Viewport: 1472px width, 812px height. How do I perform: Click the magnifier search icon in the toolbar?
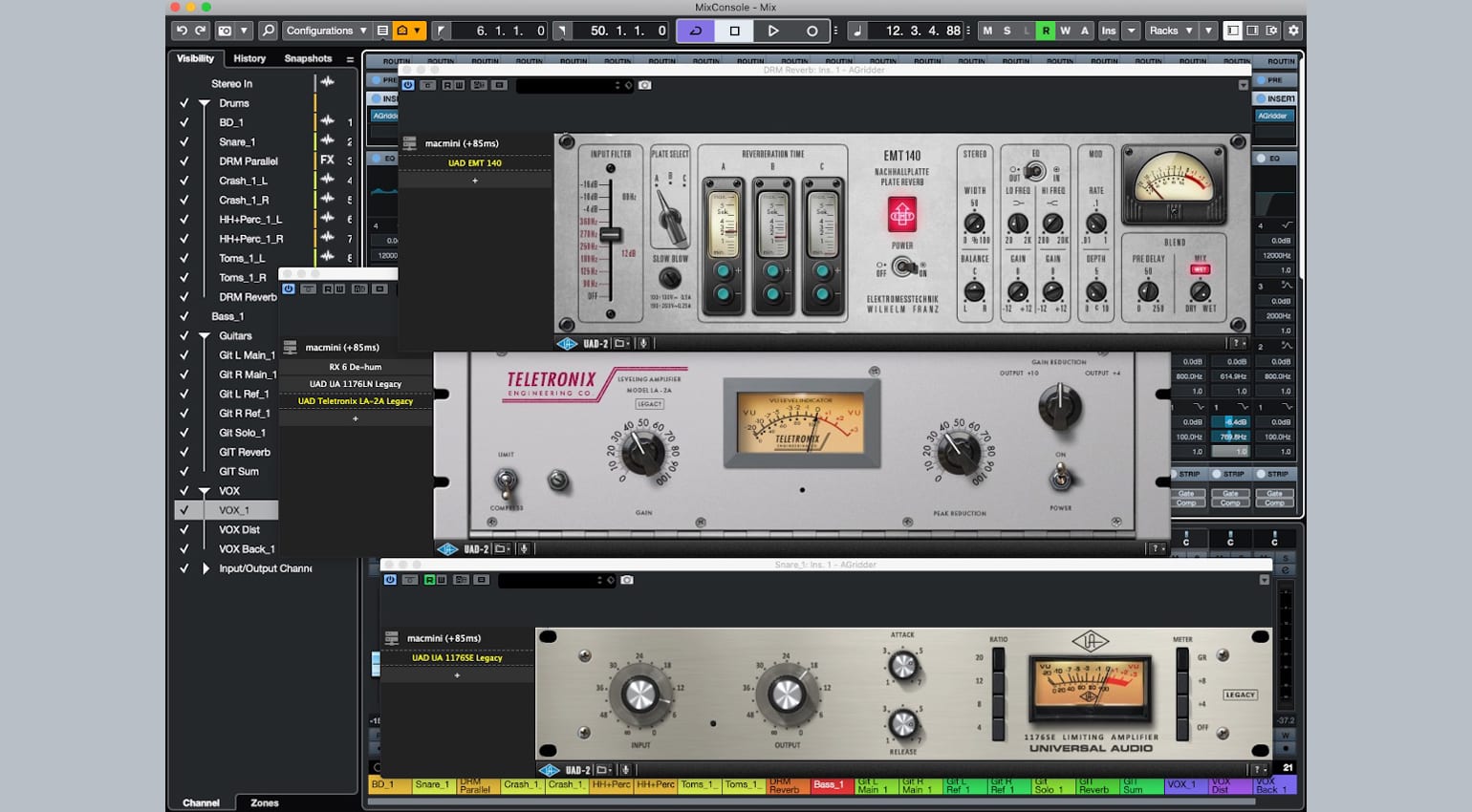tap(269, 31)
